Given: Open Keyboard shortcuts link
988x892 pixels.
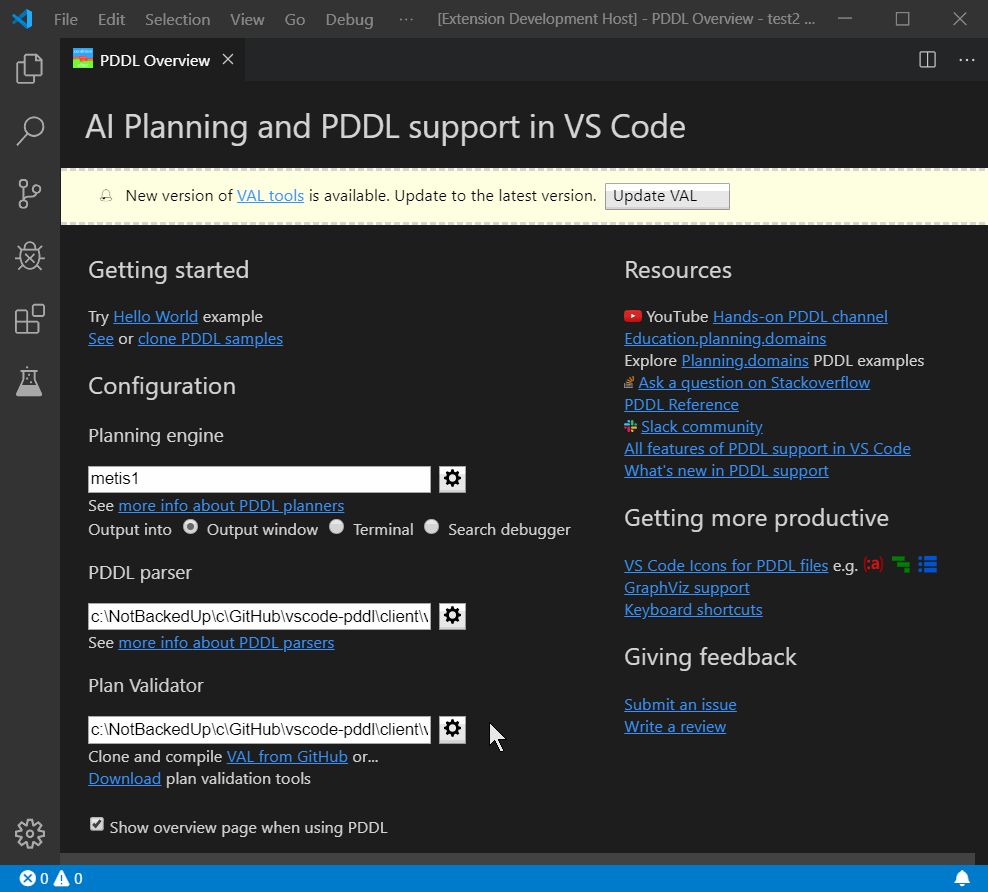Looking at the screenshot, I should (694, 609).
